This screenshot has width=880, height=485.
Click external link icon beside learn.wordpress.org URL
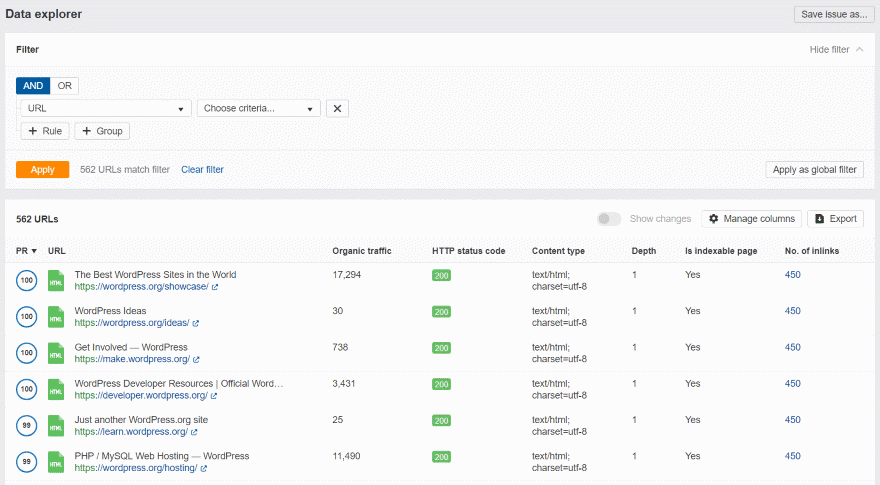195,432
